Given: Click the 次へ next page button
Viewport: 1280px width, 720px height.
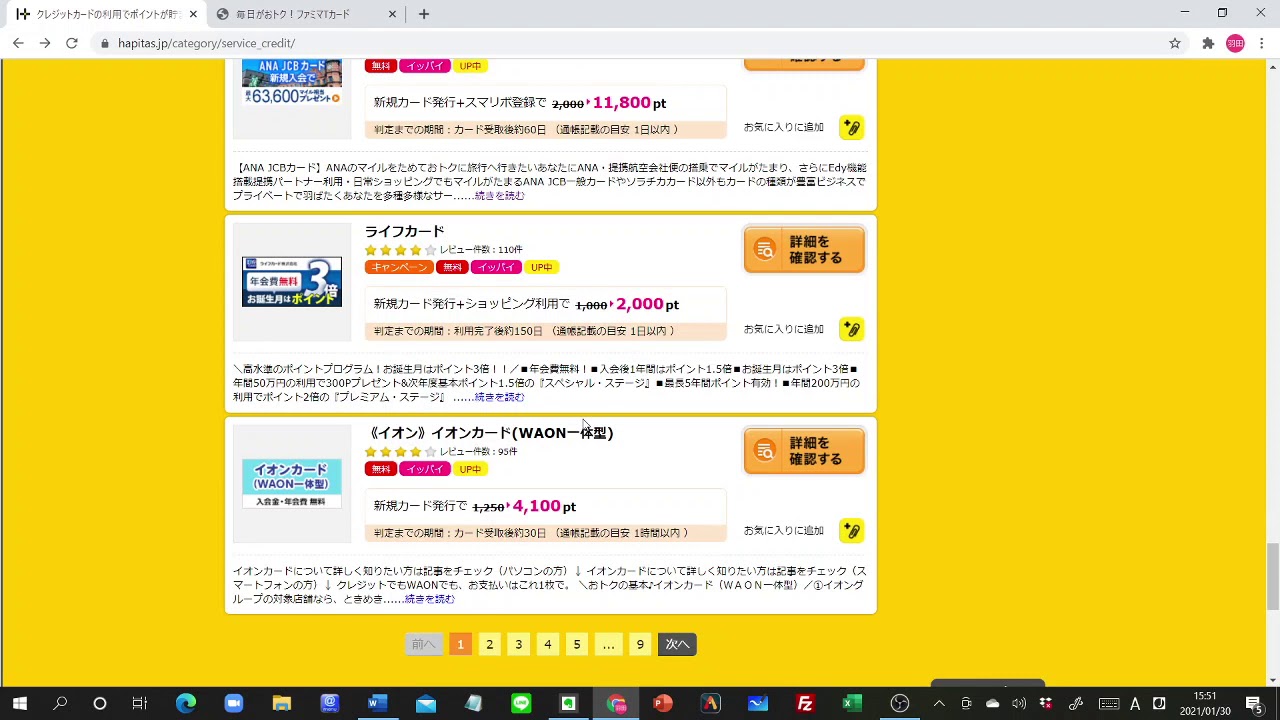Looking at the screenshot, I should (677, 645).
